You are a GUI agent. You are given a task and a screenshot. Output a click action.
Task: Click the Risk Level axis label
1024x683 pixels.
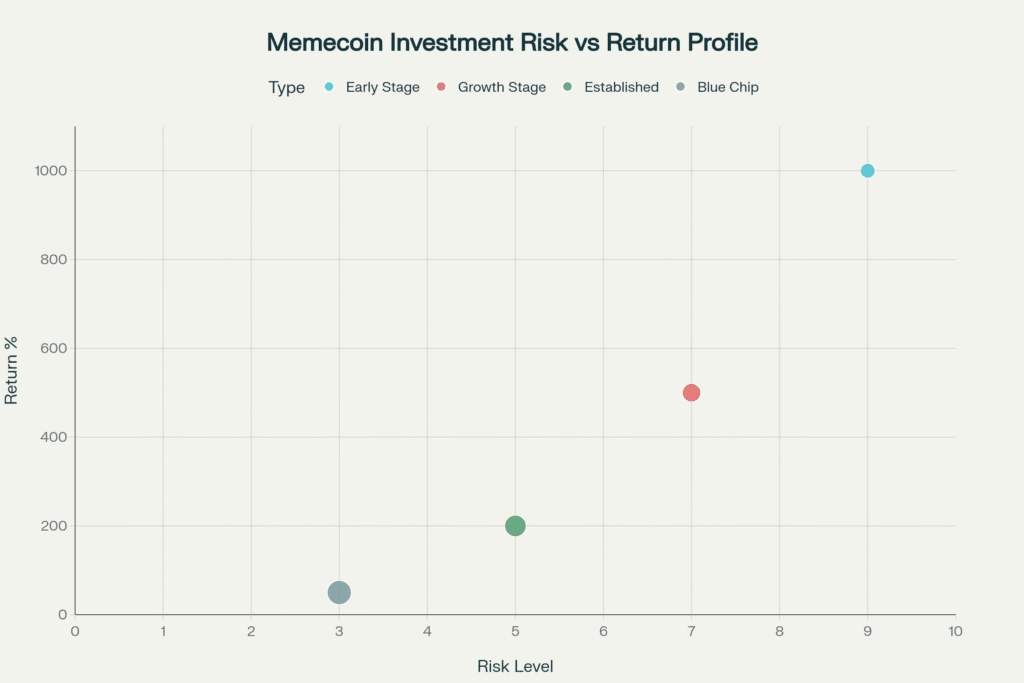515,666
